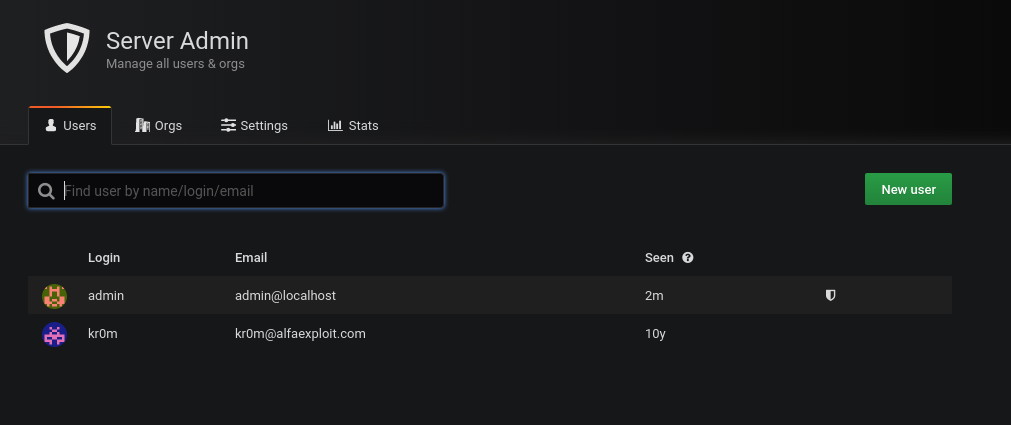Open the admin user's avatar
The height and width of the screenshot is (425, 1011).
(54, 296)
